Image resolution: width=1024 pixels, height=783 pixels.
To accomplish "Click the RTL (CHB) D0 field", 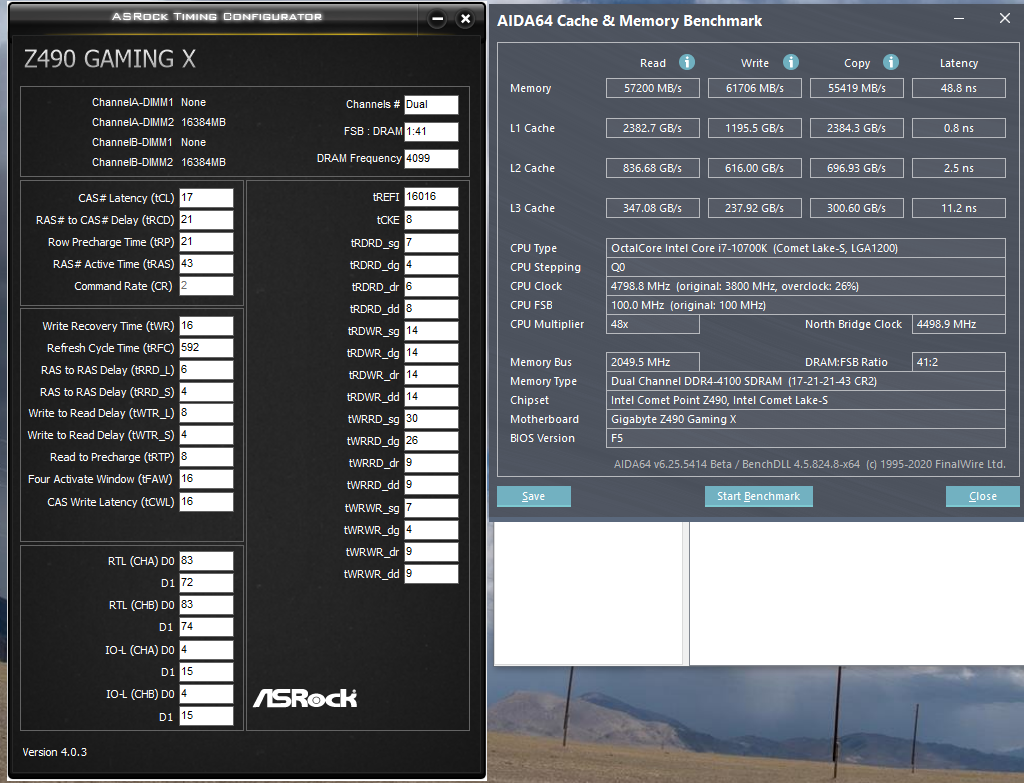I will tap(206, 605).
